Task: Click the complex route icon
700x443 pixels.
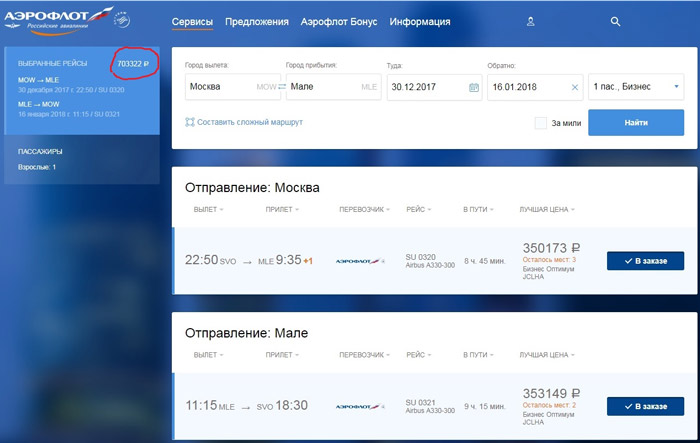Action: (190, 122)
